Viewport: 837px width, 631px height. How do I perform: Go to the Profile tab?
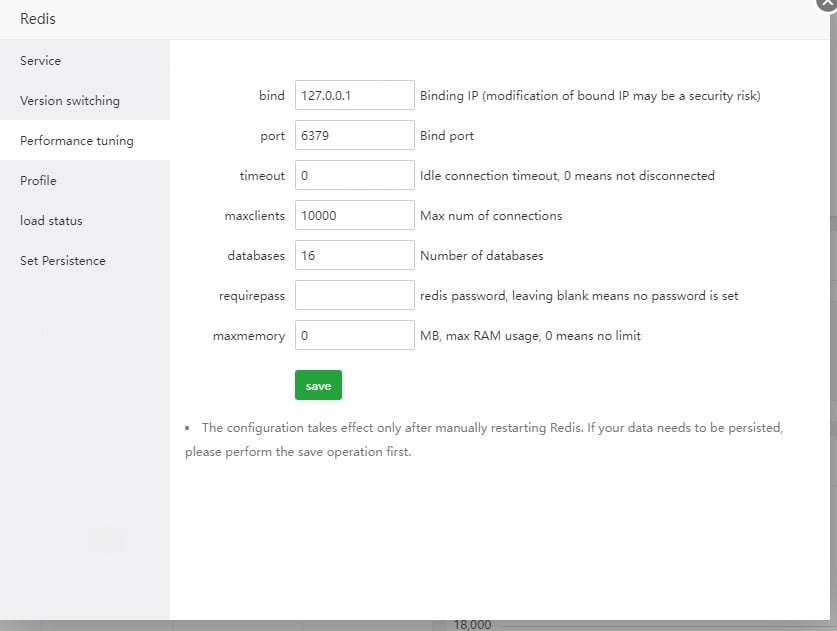[38, 181]
